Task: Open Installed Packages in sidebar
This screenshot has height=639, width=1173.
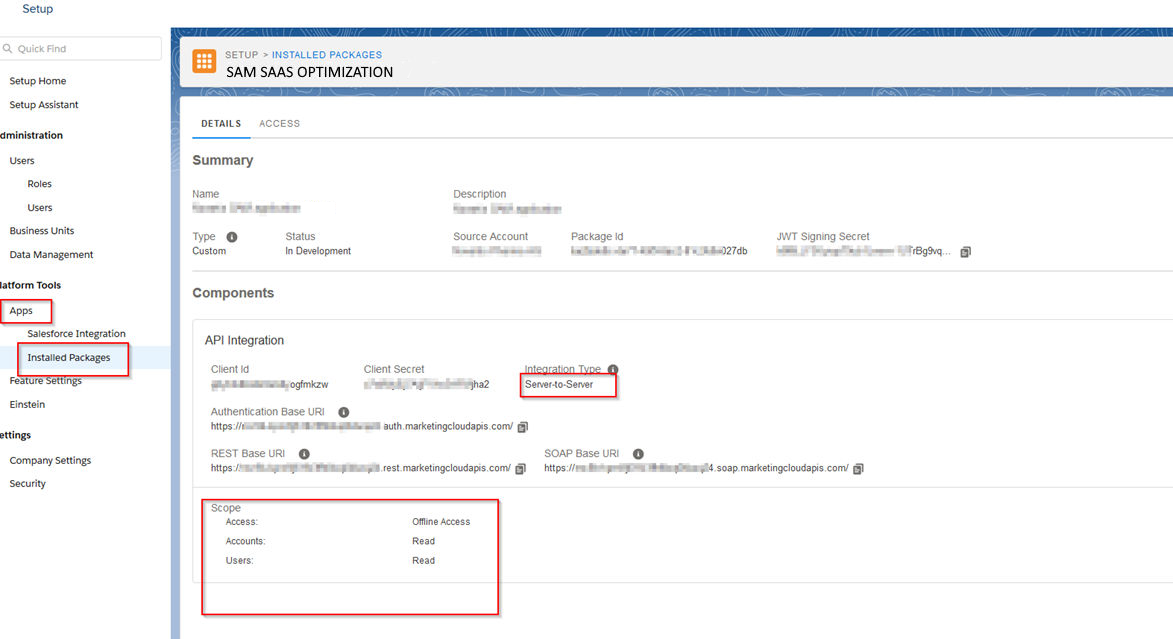Action: point(69,358)
